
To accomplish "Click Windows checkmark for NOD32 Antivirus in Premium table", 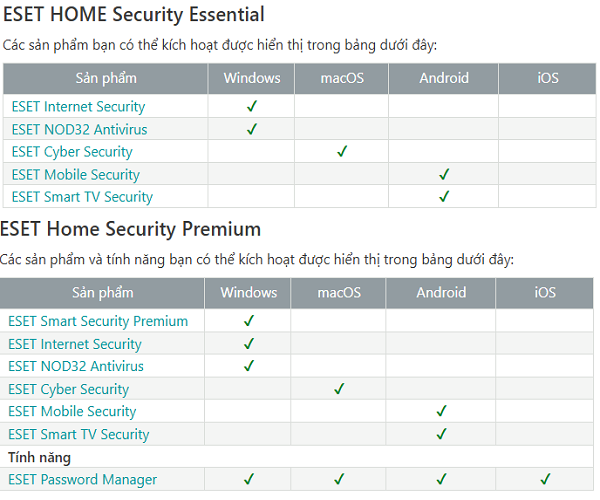I will coord(249,366).
